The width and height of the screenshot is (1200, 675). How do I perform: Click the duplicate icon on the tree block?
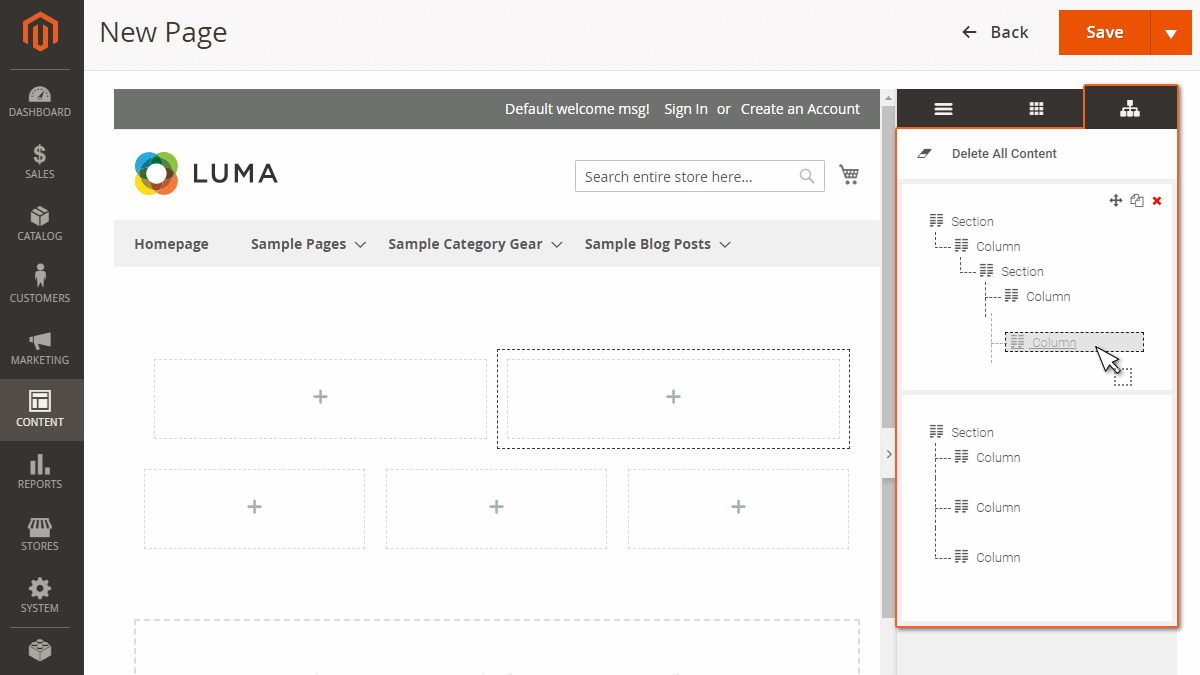pos(1137,201)
